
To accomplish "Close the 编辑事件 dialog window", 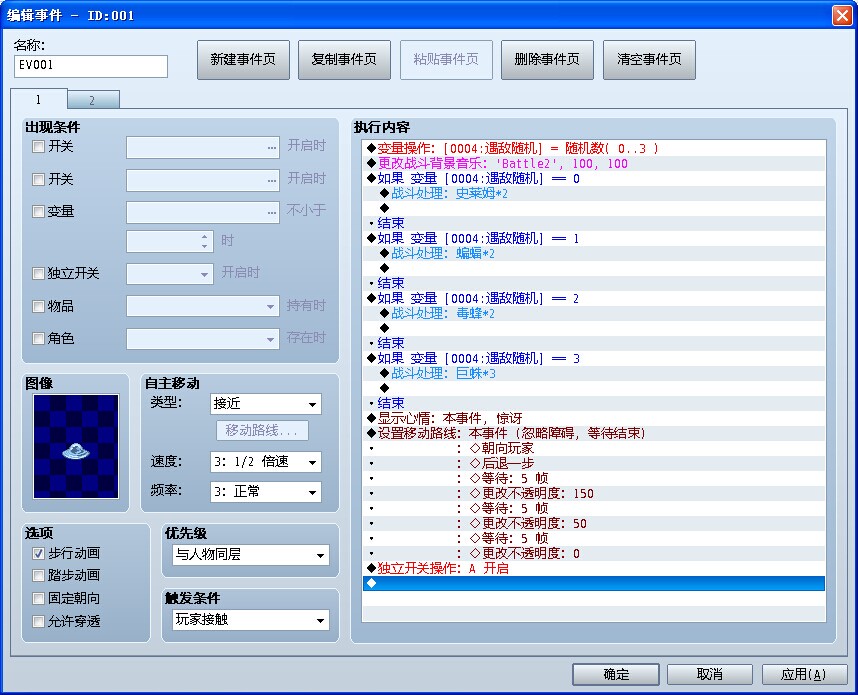I will pyautogui.click(x=842, y=15).
